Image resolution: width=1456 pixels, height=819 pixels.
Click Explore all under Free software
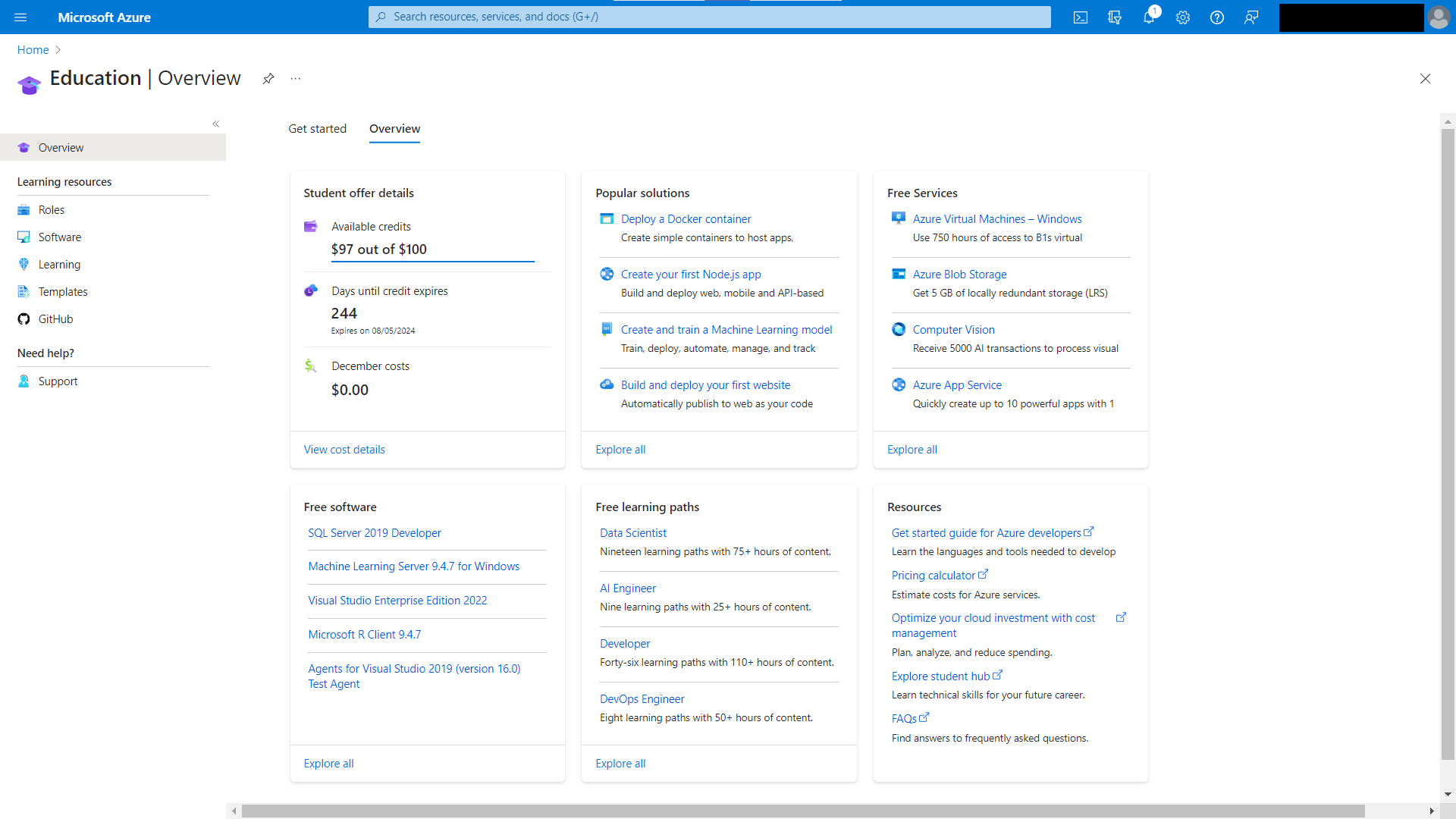(328, 764)
